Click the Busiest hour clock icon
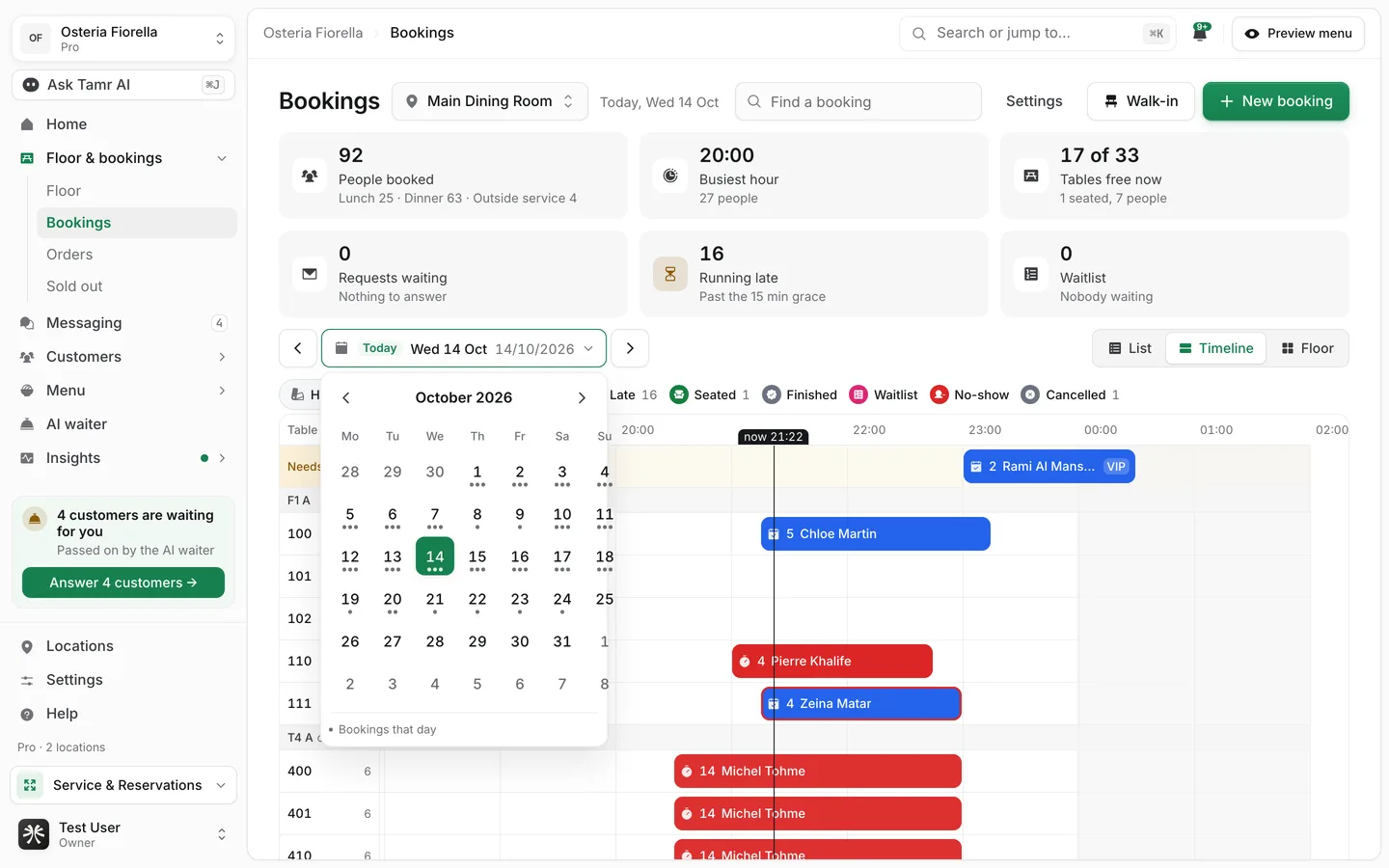Image resolution: width=1389 pixels, height=868 pixels. (x=670, y=176)
